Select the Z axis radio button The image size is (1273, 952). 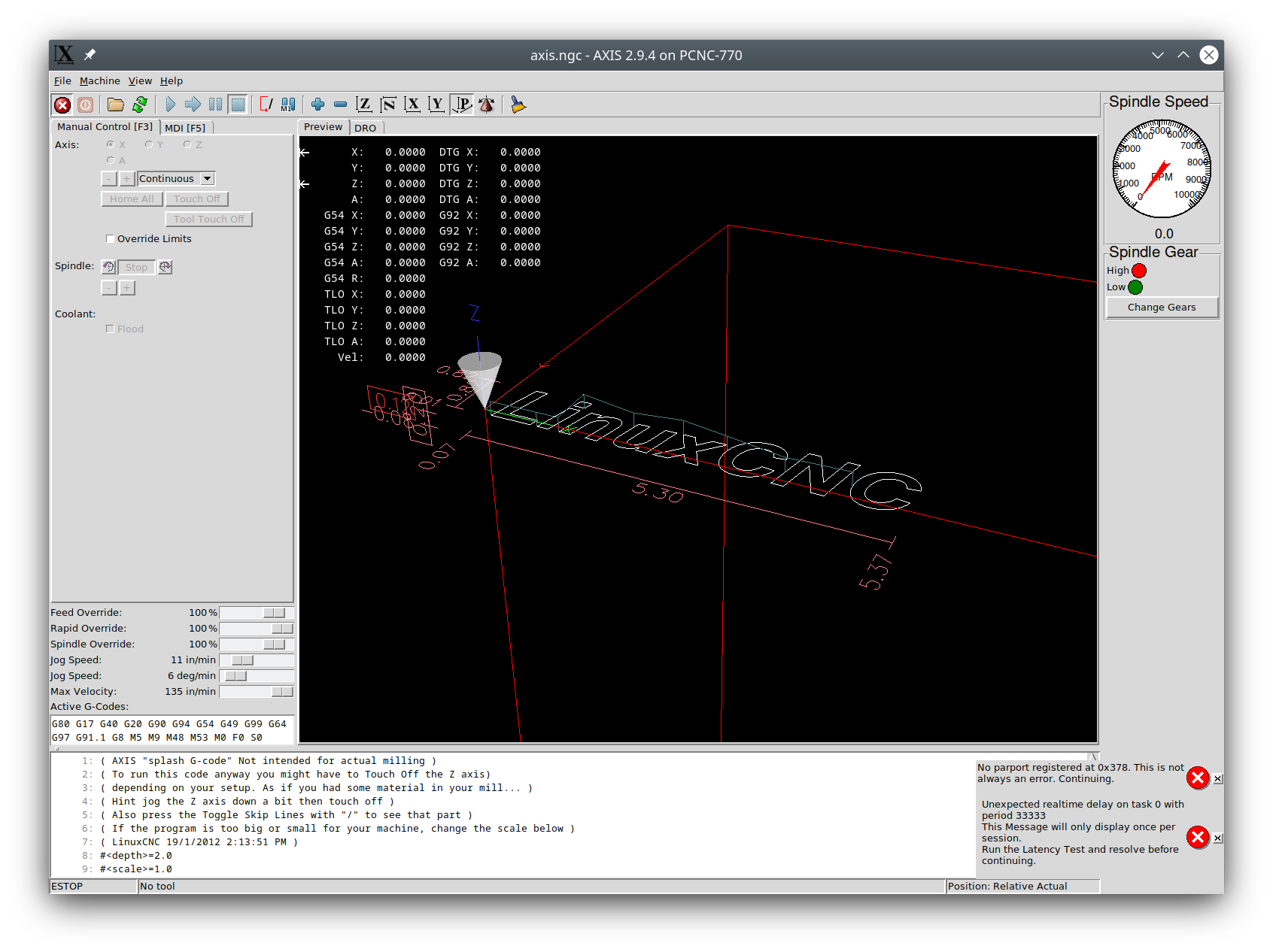click(x=187, y=144)
